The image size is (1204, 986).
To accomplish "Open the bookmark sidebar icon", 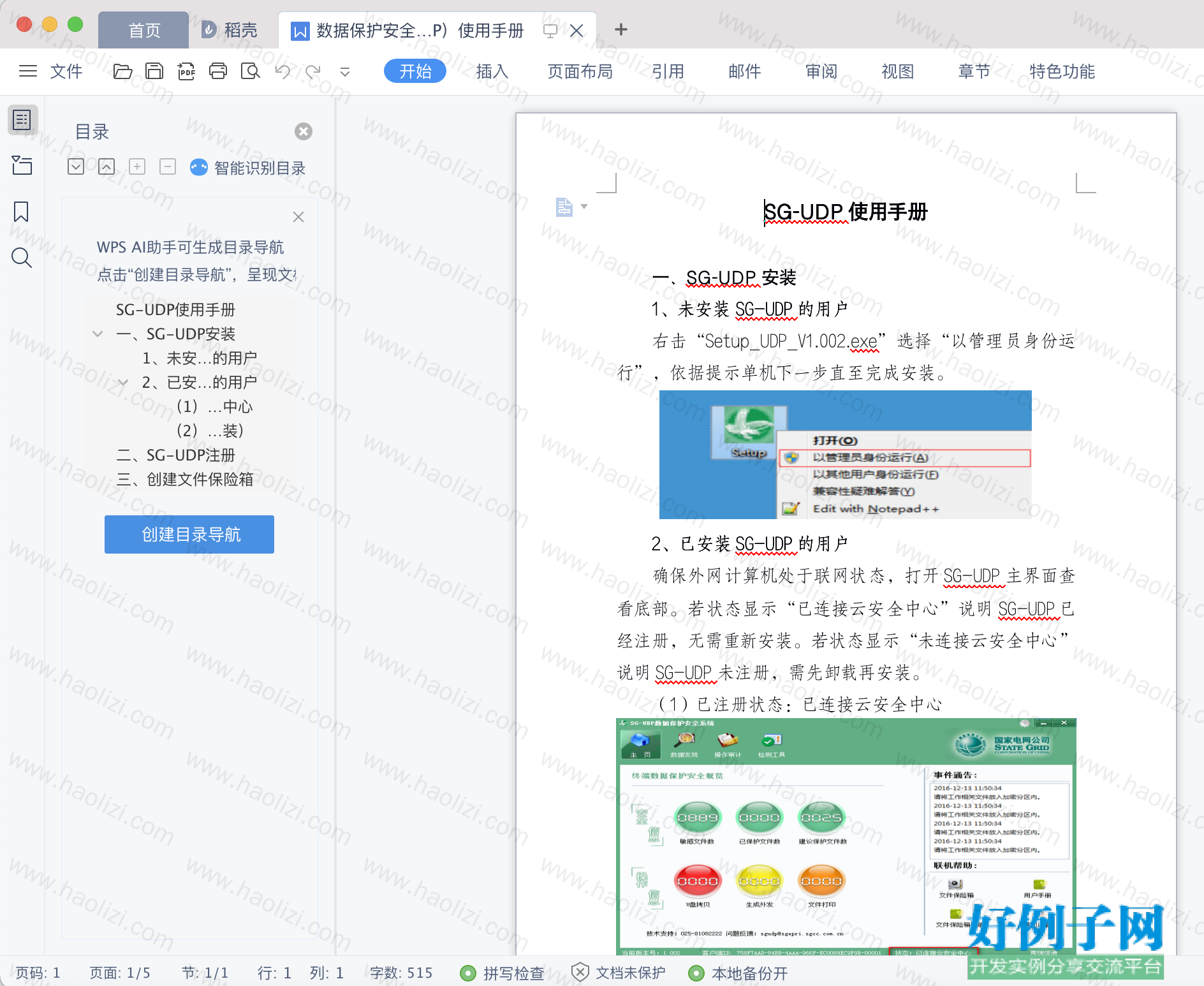I will point(21,212).
